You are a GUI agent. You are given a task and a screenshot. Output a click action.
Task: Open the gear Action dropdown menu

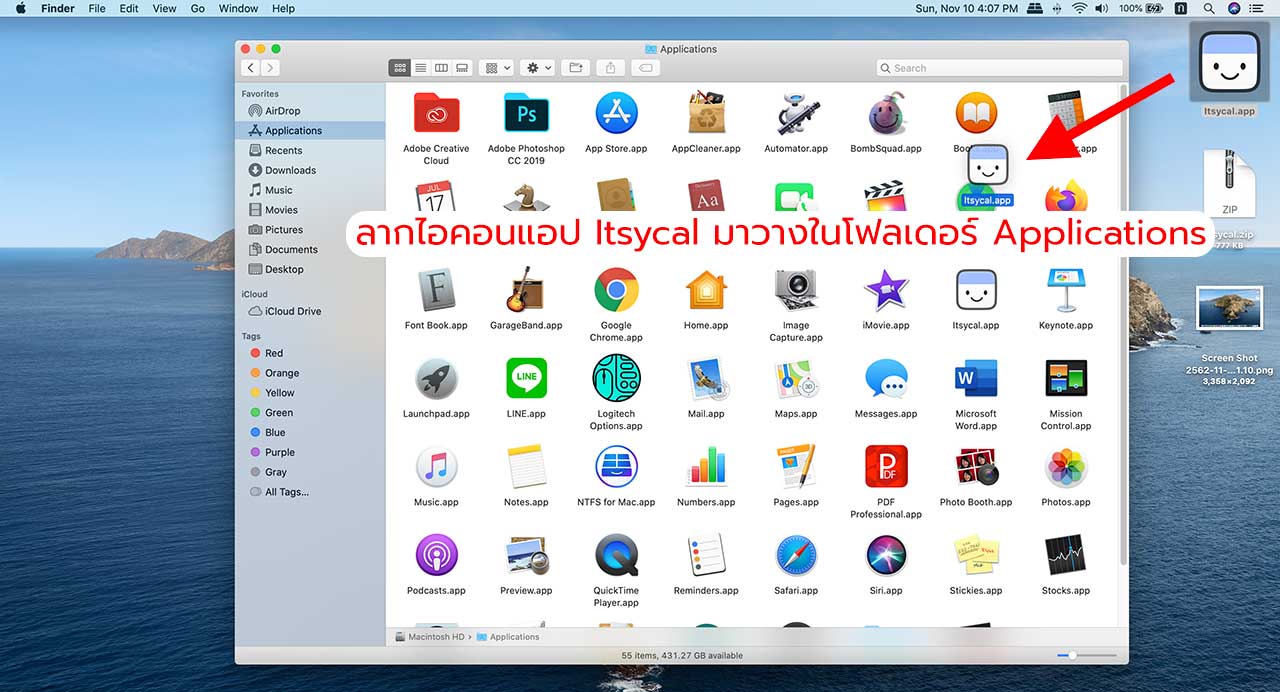click(x=538, y=68)
